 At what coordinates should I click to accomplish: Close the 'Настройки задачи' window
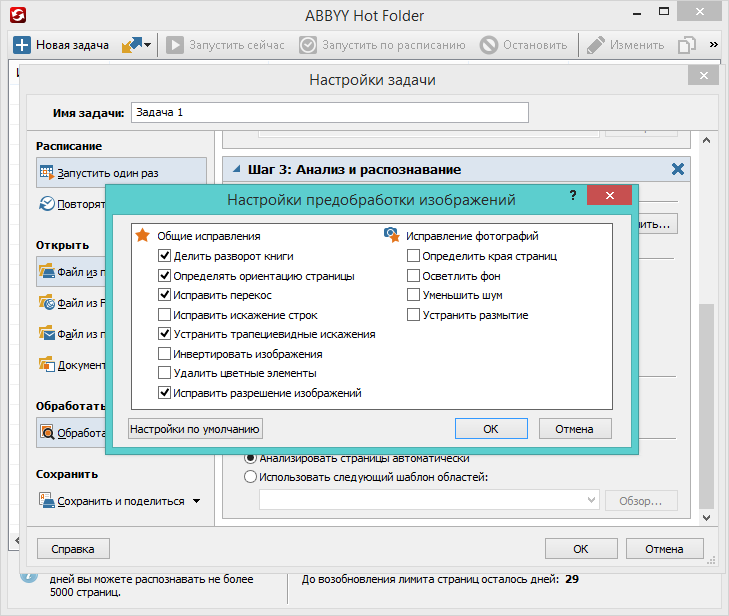(703, 75)
